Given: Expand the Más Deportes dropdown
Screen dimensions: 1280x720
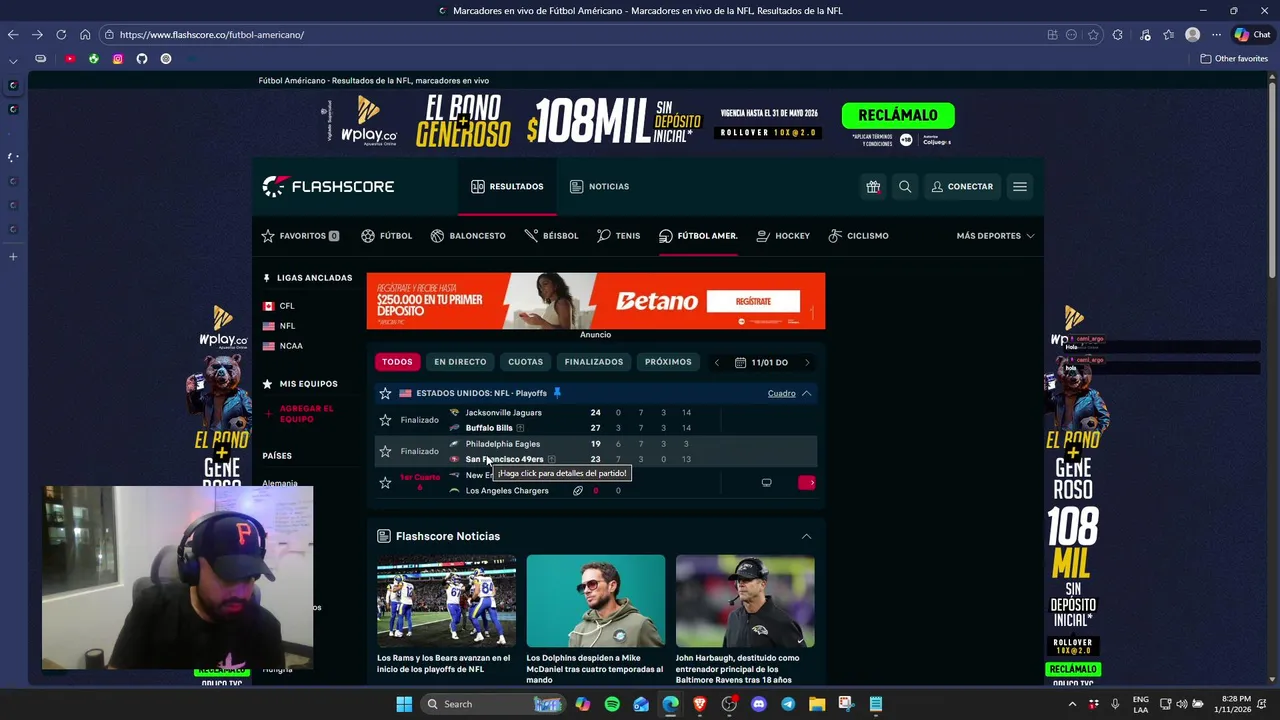Looking at the screenshot, I should [x=995, y=236].
